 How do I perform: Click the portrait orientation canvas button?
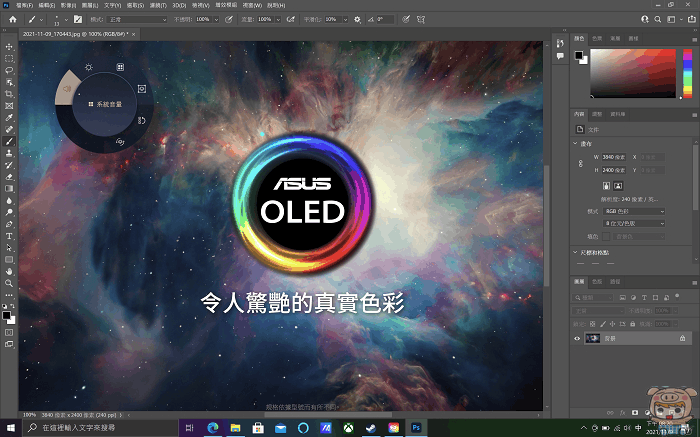pos(607,186)
